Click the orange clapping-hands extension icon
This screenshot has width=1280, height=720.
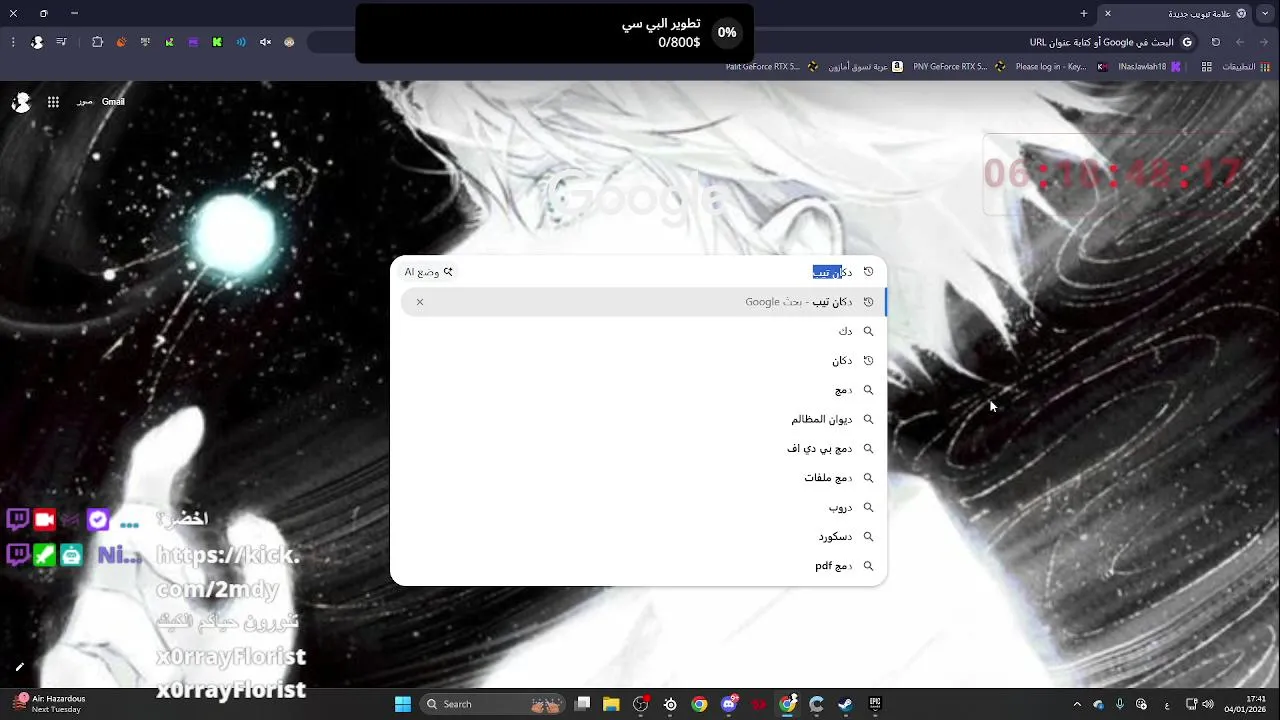121,42
